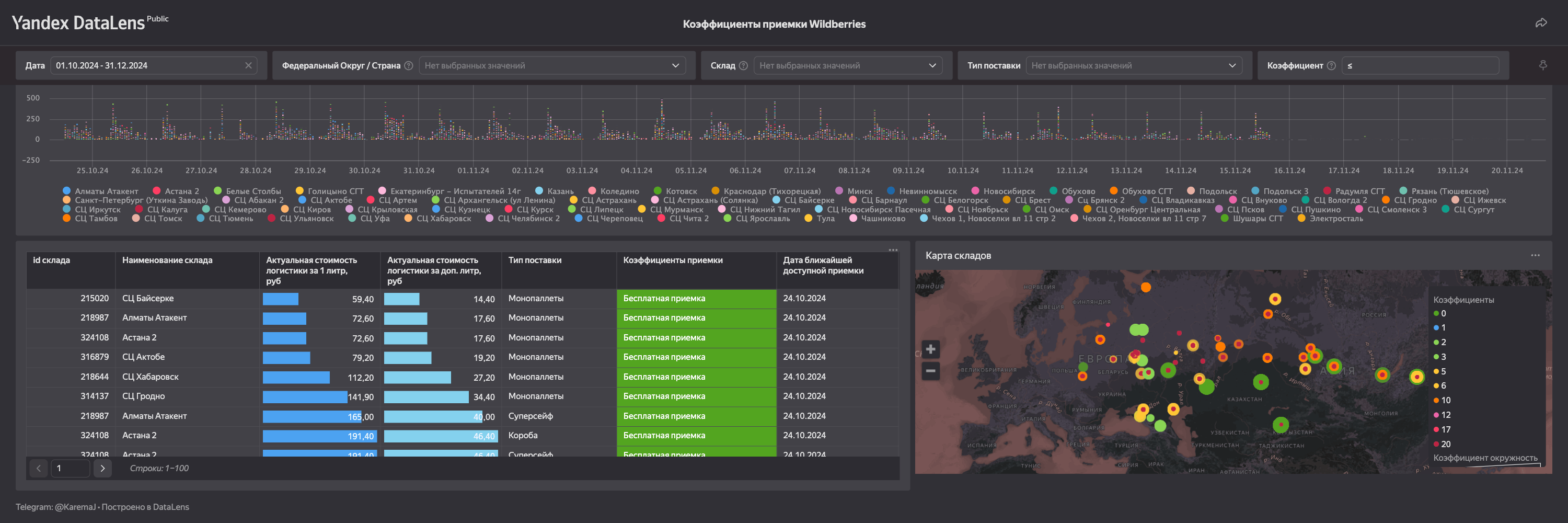
Task: Expand the Тип поставки filter dropdown
Action: point(1135,66)
